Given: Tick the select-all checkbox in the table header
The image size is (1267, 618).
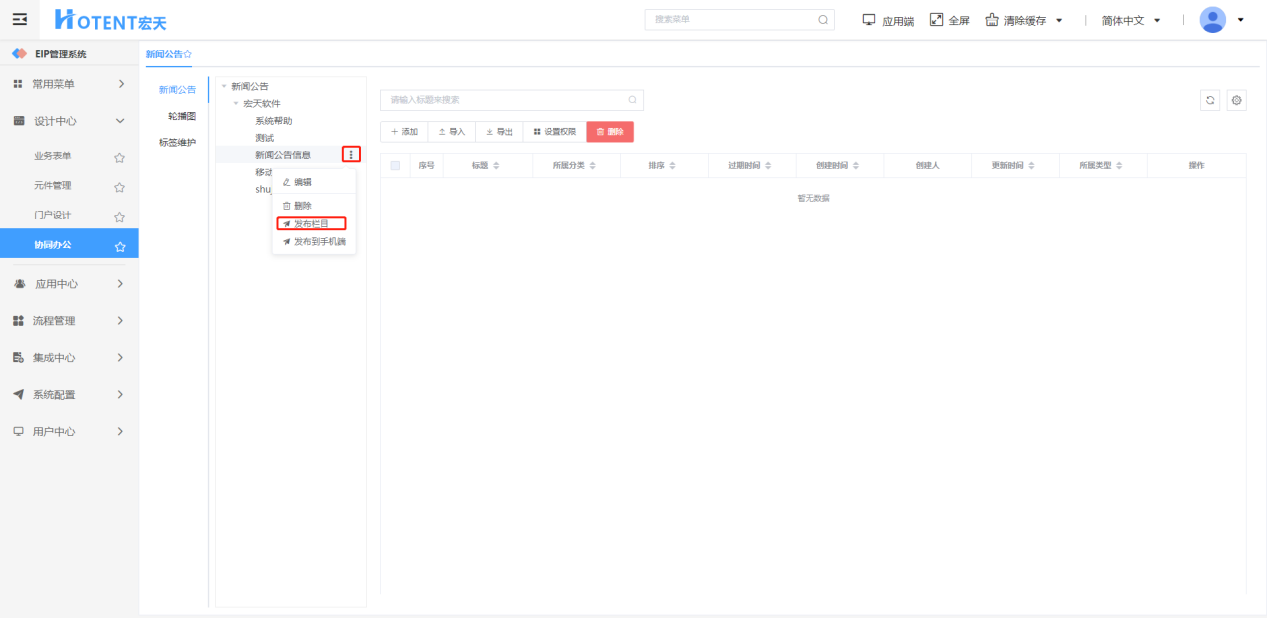Looking at the screenshot, I should [396, 166].
